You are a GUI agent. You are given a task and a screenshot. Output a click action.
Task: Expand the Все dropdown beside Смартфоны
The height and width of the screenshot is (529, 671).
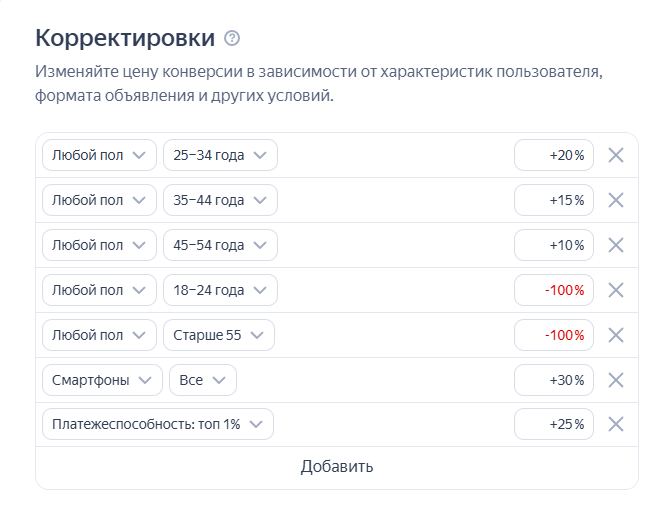[x=203, y=380]
